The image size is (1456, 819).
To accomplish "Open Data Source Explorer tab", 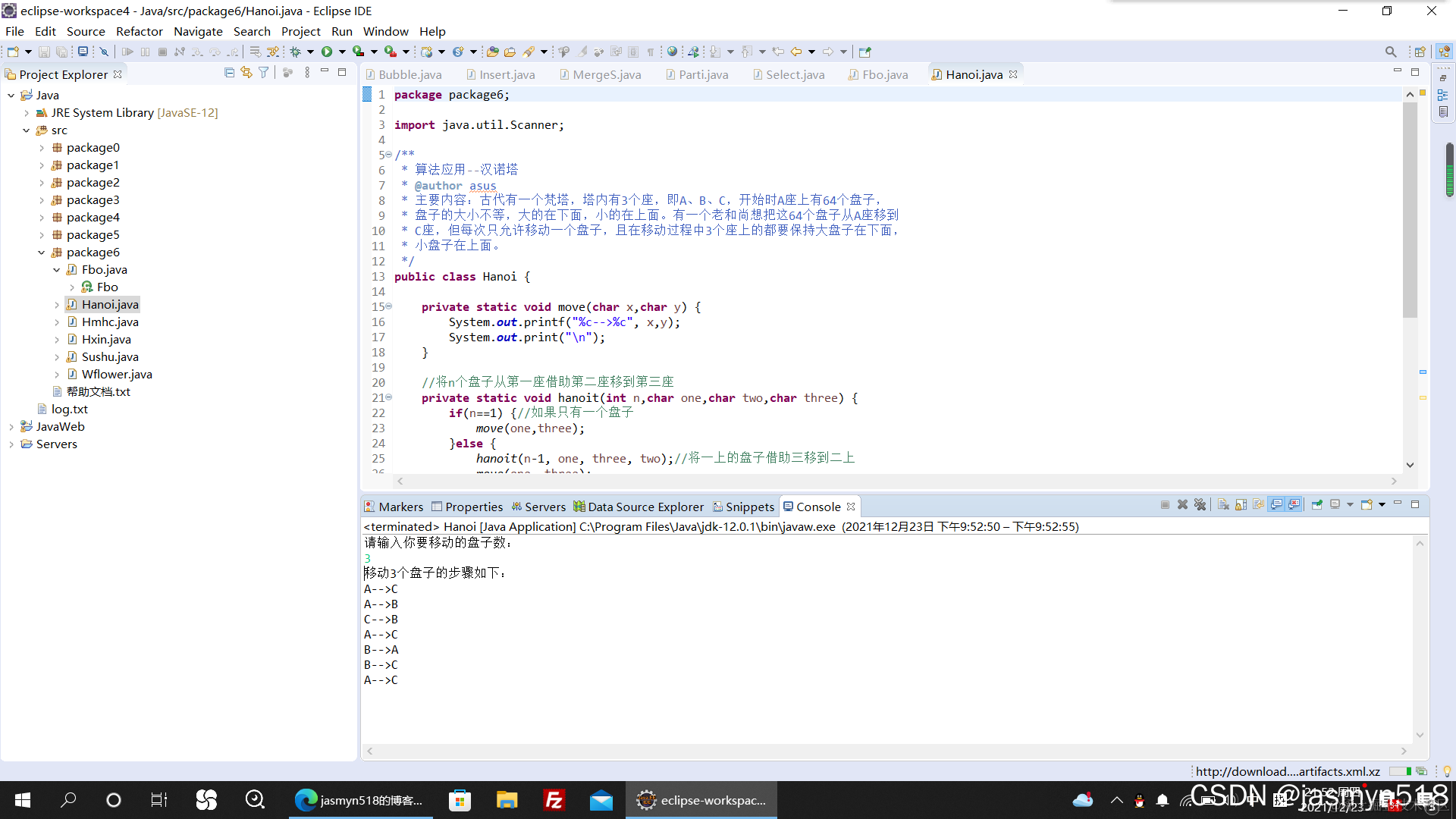I will [639, 507].
